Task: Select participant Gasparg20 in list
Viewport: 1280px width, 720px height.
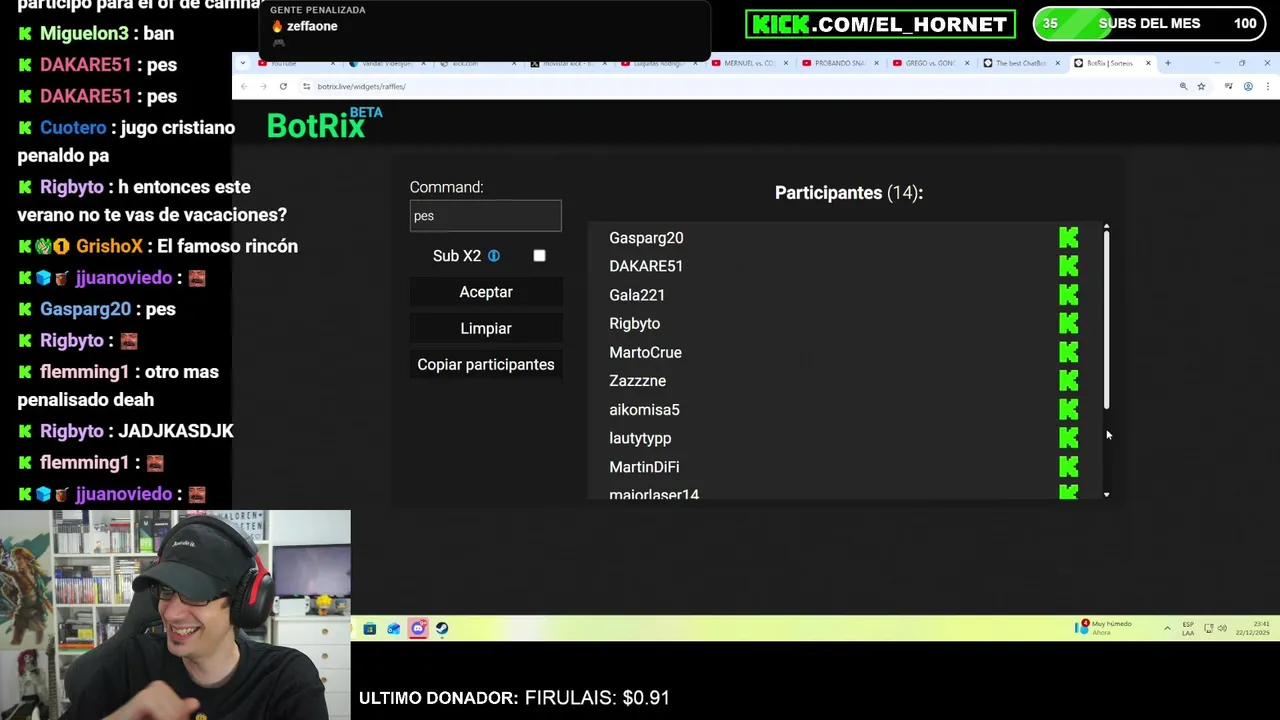Action: 646,238
